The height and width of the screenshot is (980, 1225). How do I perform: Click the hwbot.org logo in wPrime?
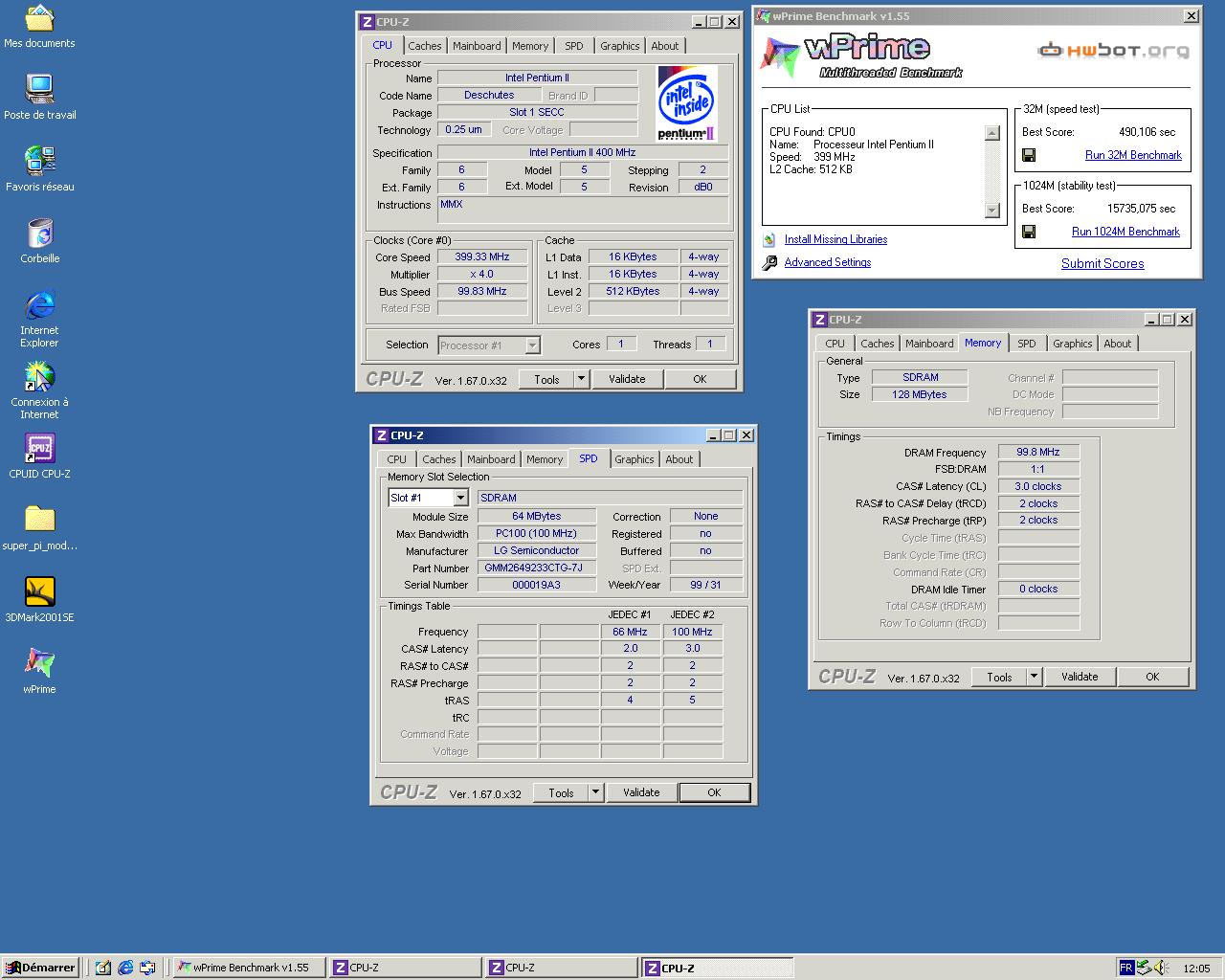pos(1114,50)
